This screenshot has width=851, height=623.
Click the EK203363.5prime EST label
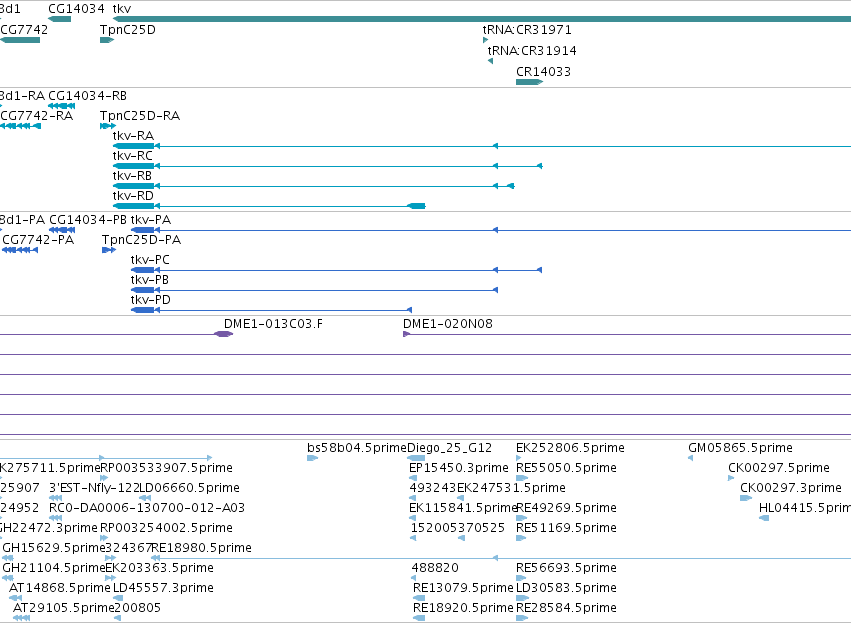tap(160, 568)
